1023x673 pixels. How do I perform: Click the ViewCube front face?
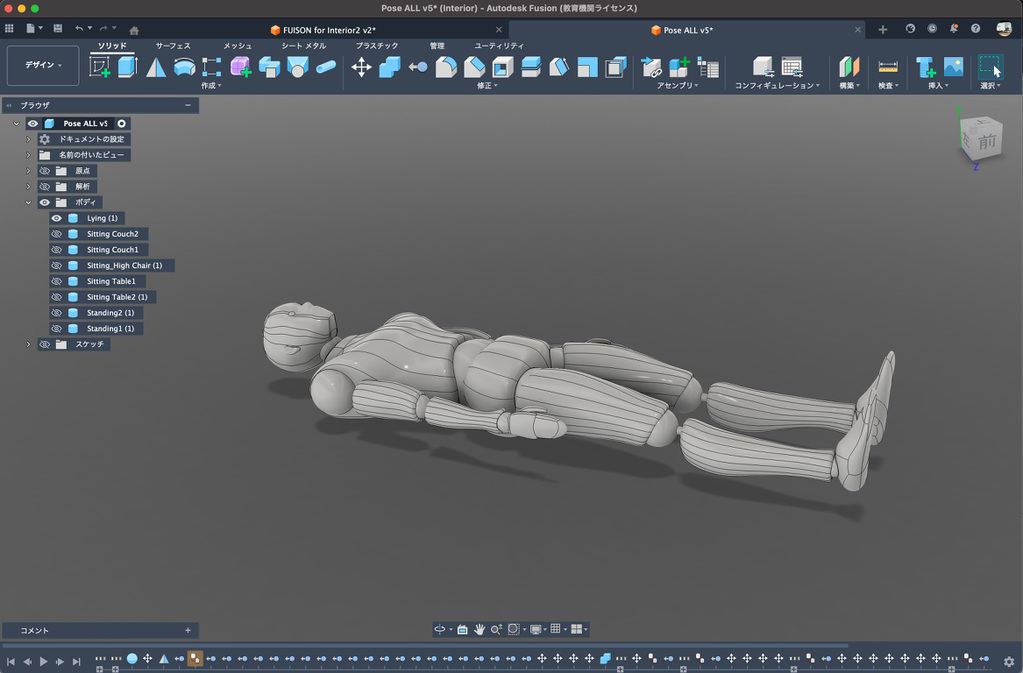[x=985, y=141]
